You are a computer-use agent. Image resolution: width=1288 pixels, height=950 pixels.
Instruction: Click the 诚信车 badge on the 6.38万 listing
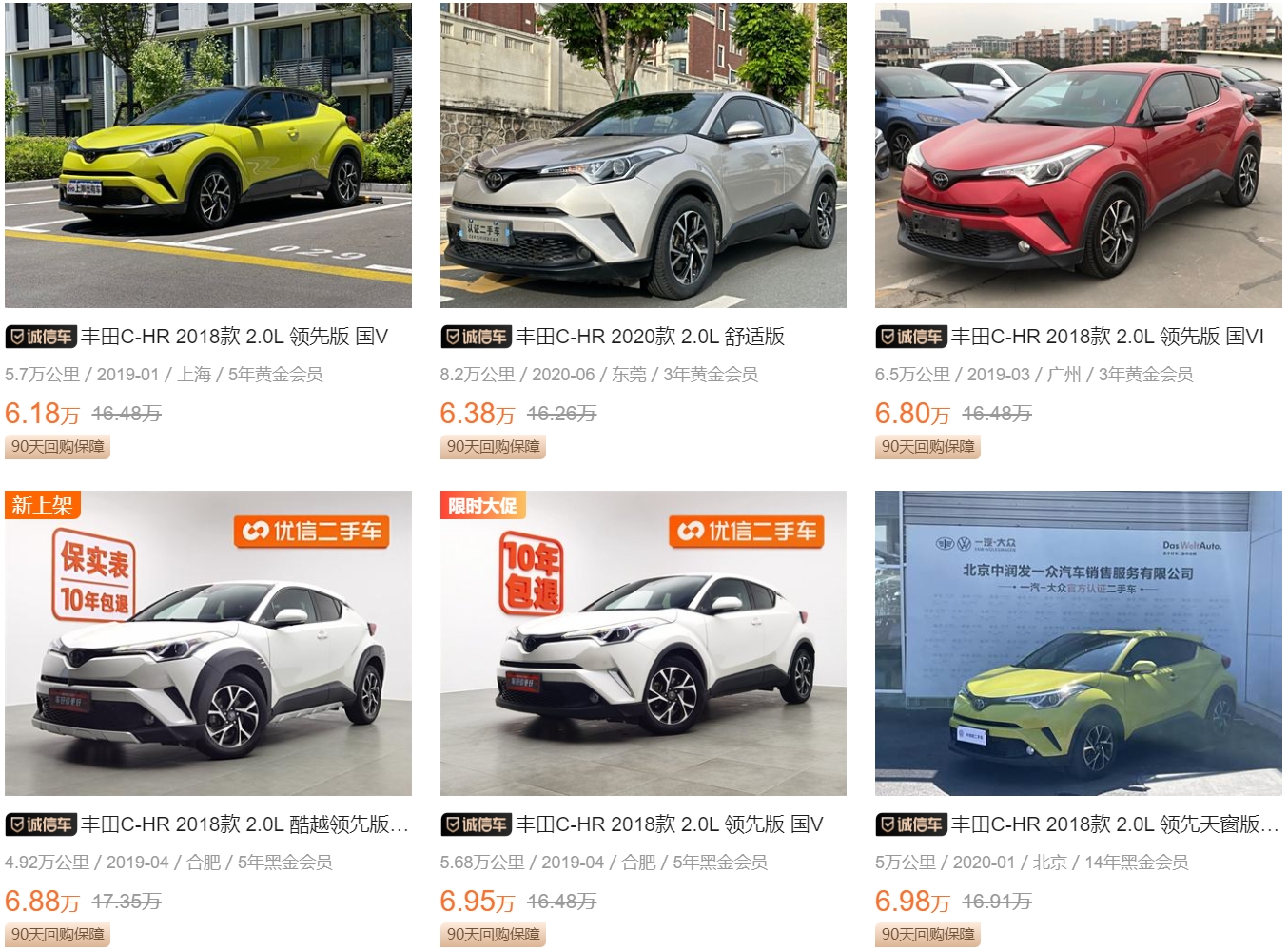pos(477,337)
